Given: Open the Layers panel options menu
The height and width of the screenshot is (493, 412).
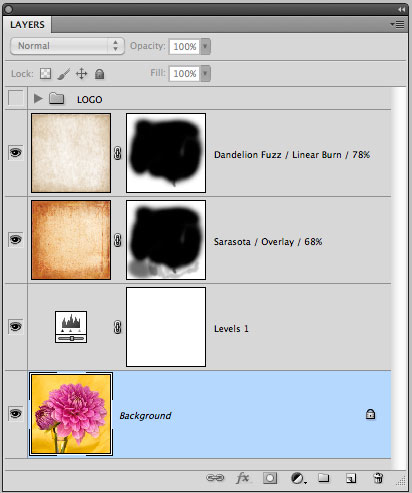Looking at the screenshot, I should click(x=397, y=25).
